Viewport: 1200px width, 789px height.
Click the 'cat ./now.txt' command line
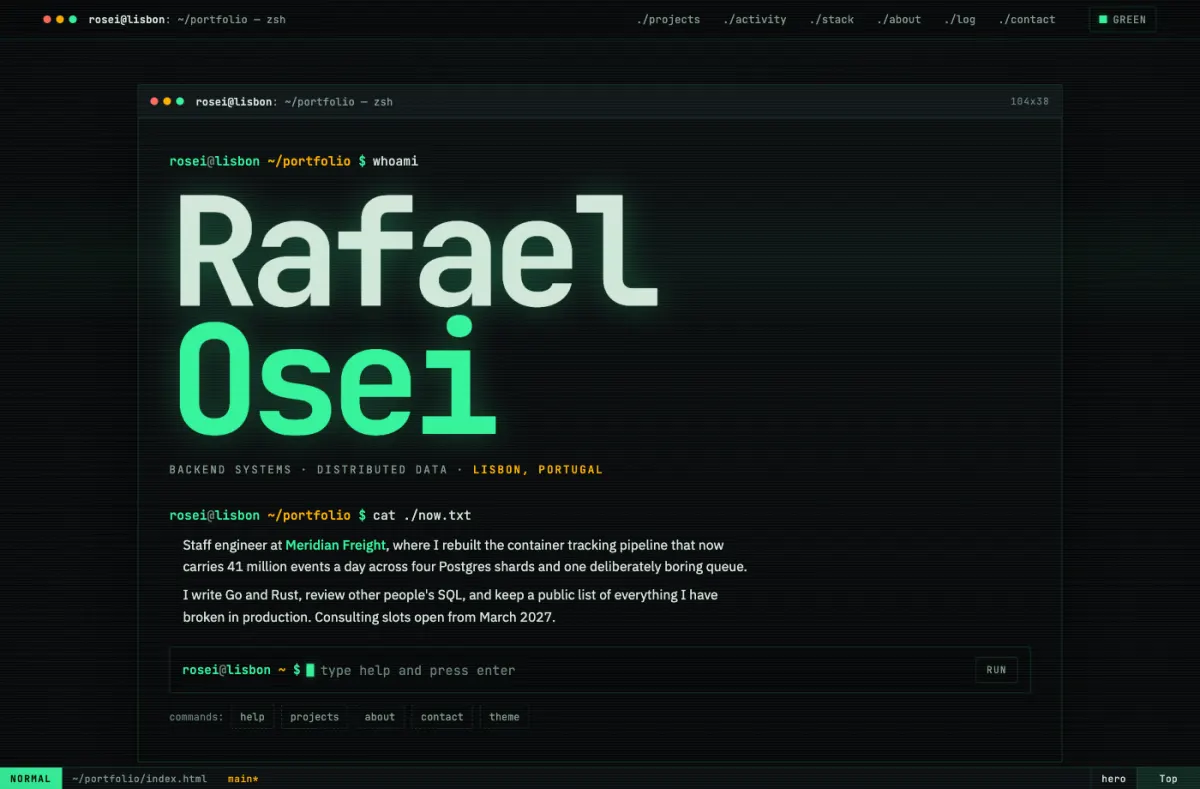tap(320, 515)
